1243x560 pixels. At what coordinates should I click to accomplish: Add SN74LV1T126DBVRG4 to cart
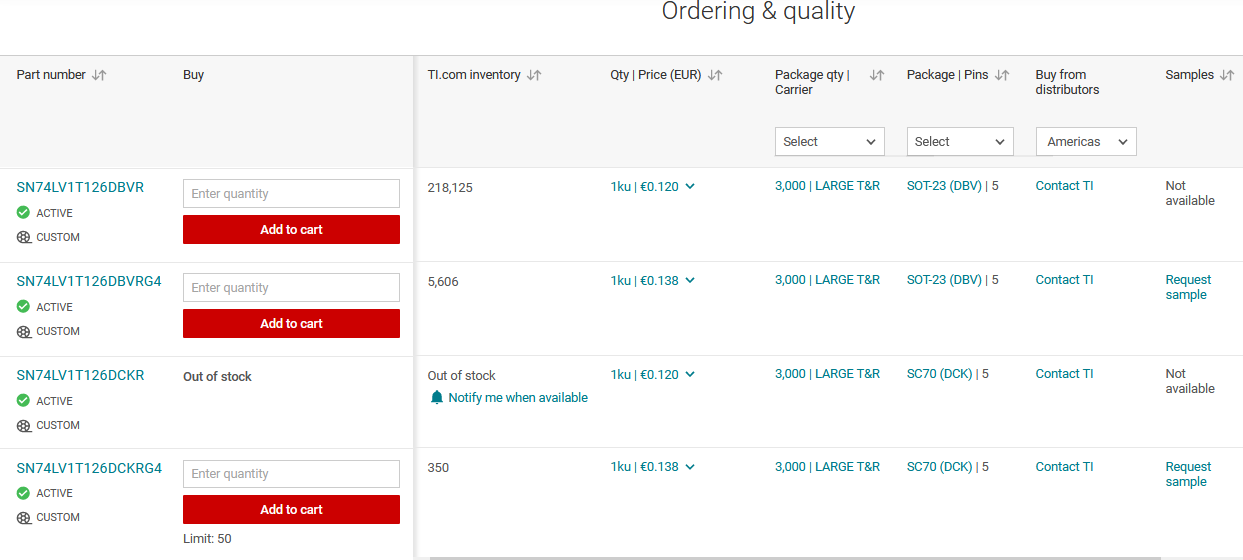291,324
